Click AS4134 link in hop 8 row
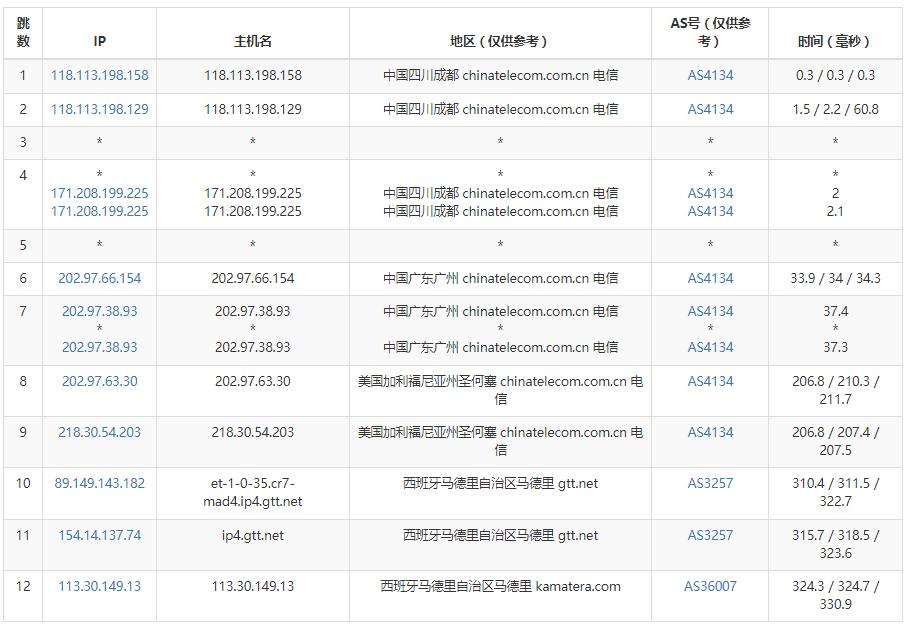Image resolution: width=907 pixels, height=626 pixels. 710,381
